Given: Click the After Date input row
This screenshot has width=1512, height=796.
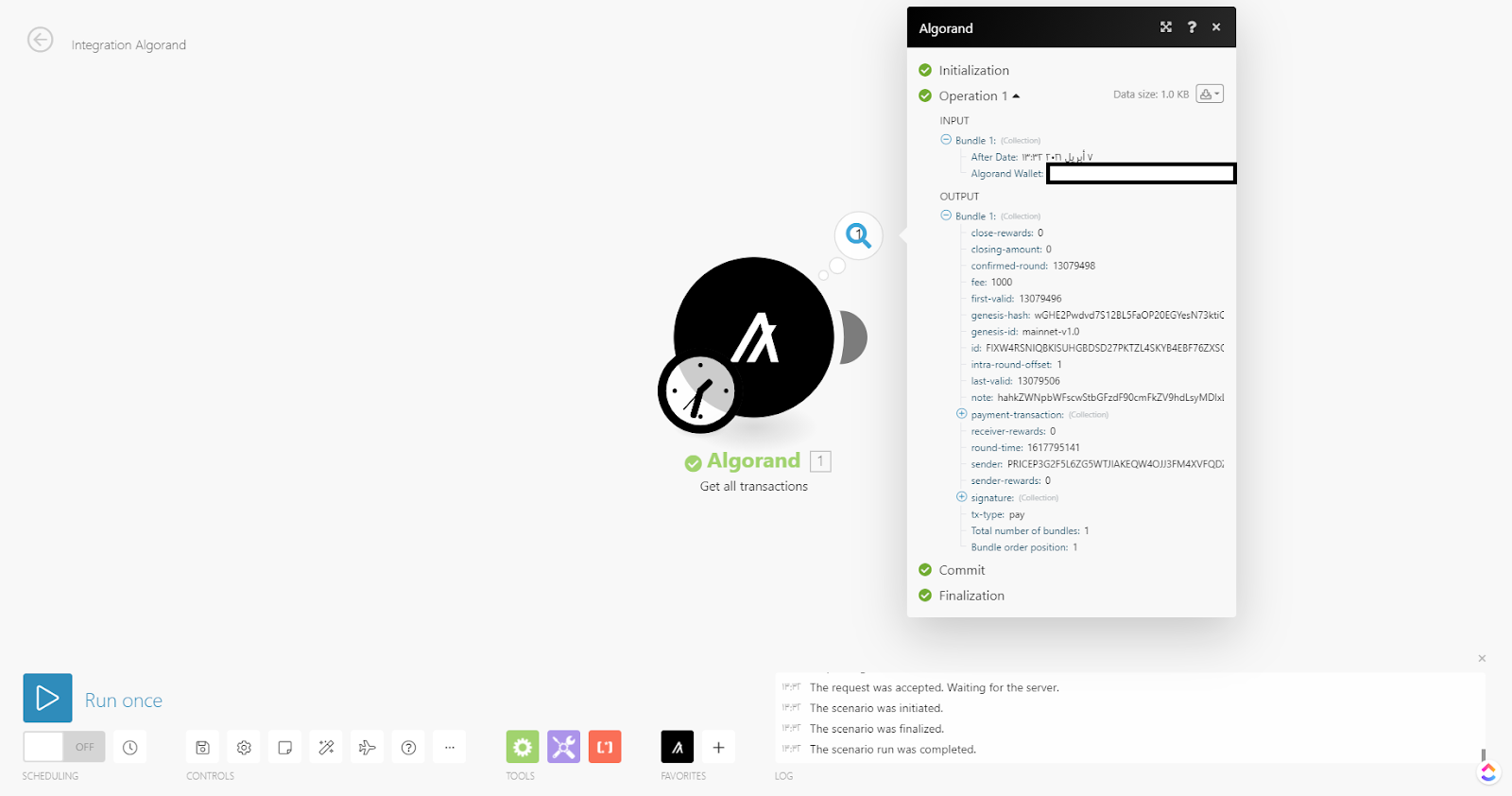Looking at the screenshot, I should [x=1032, y=157].
